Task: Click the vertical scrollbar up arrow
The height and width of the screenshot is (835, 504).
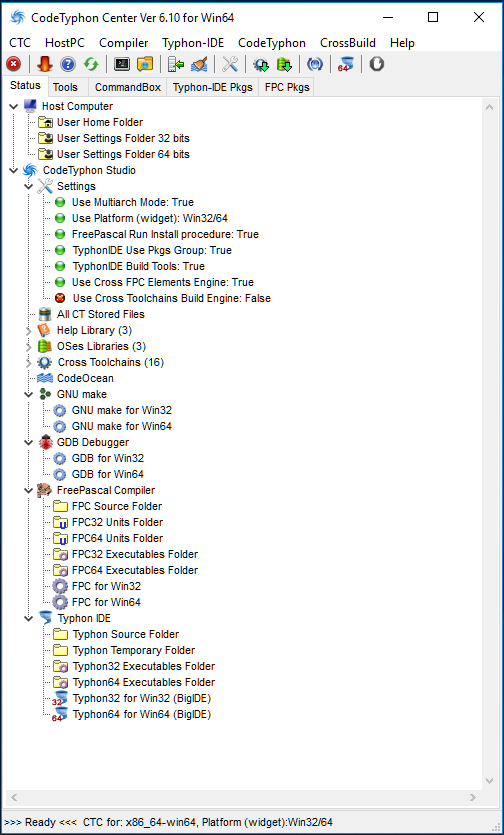Action: [x=490, y=107]
